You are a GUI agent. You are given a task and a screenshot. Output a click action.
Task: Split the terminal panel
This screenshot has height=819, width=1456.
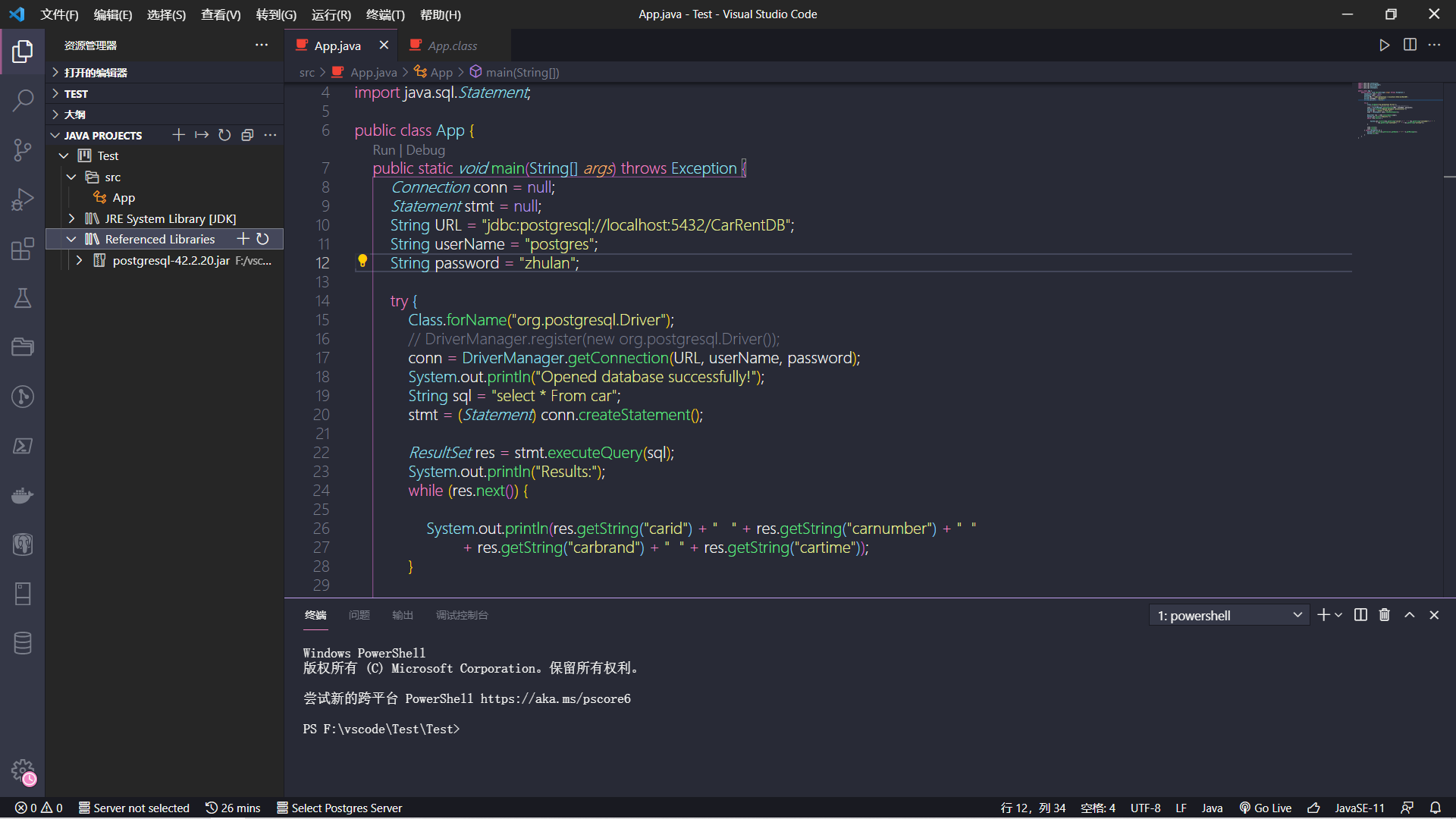(1360, 615)
